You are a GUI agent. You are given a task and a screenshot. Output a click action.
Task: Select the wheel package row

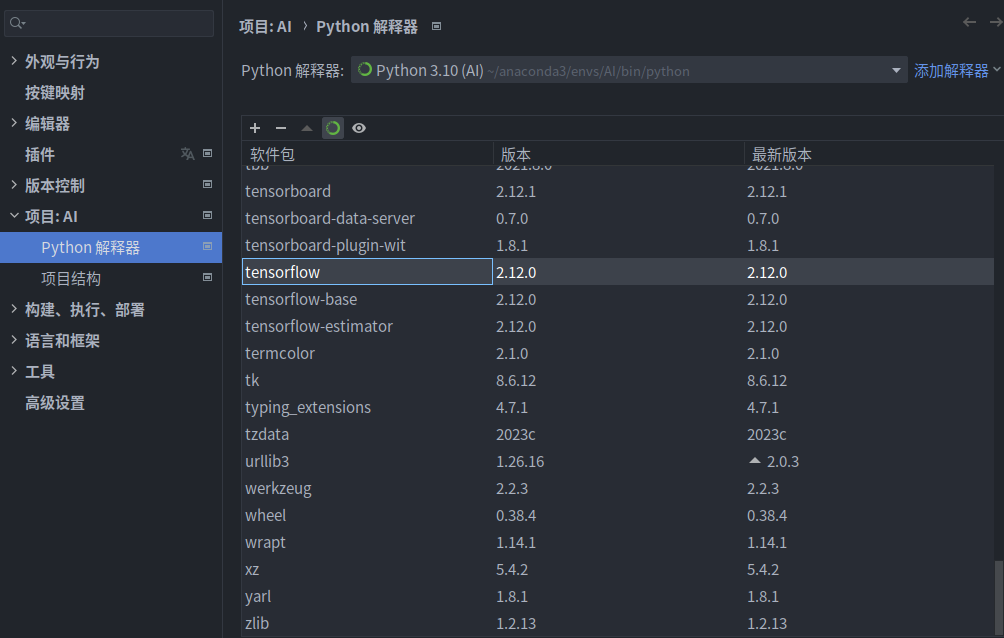click(x=618, y=515)
